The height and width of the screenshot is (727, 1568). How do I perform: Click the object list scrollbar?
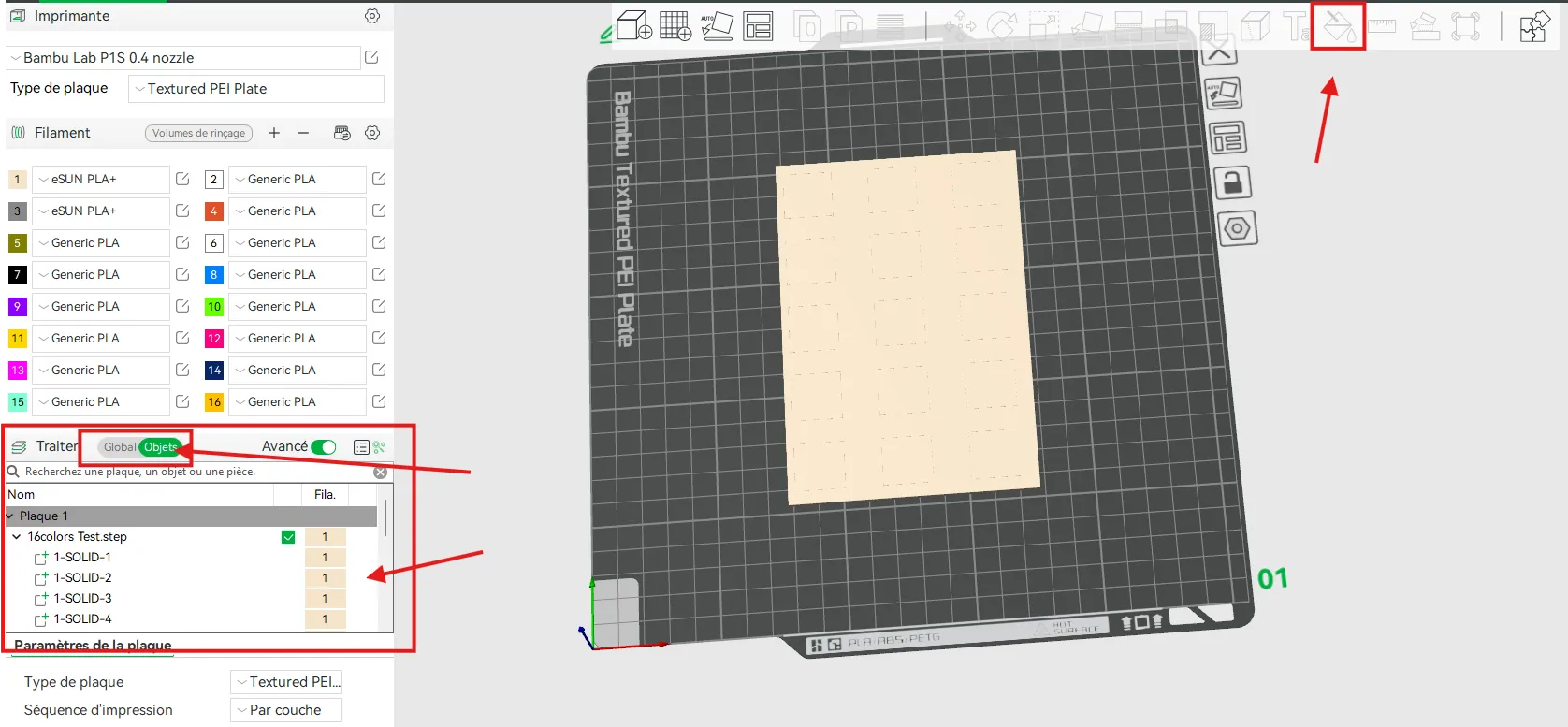[385, 516]
